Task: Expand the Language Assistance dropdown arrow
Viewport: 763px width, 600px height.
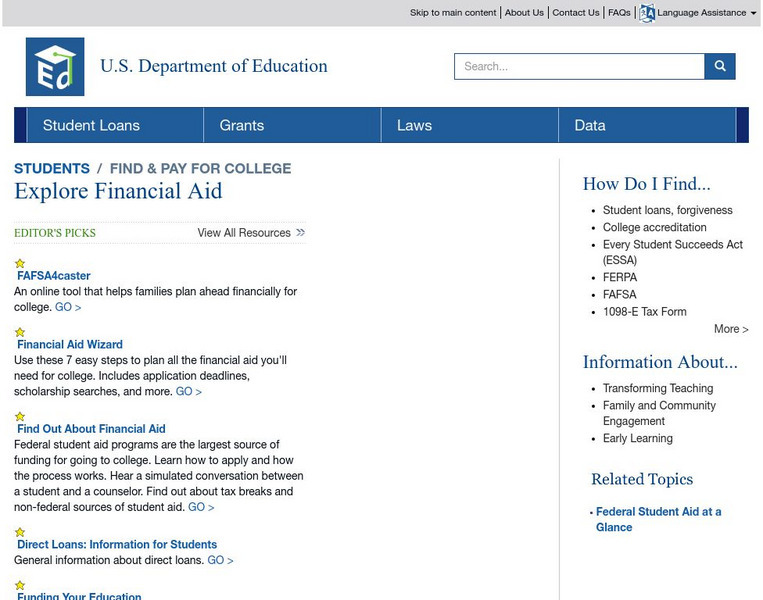Action: point(753,14)
